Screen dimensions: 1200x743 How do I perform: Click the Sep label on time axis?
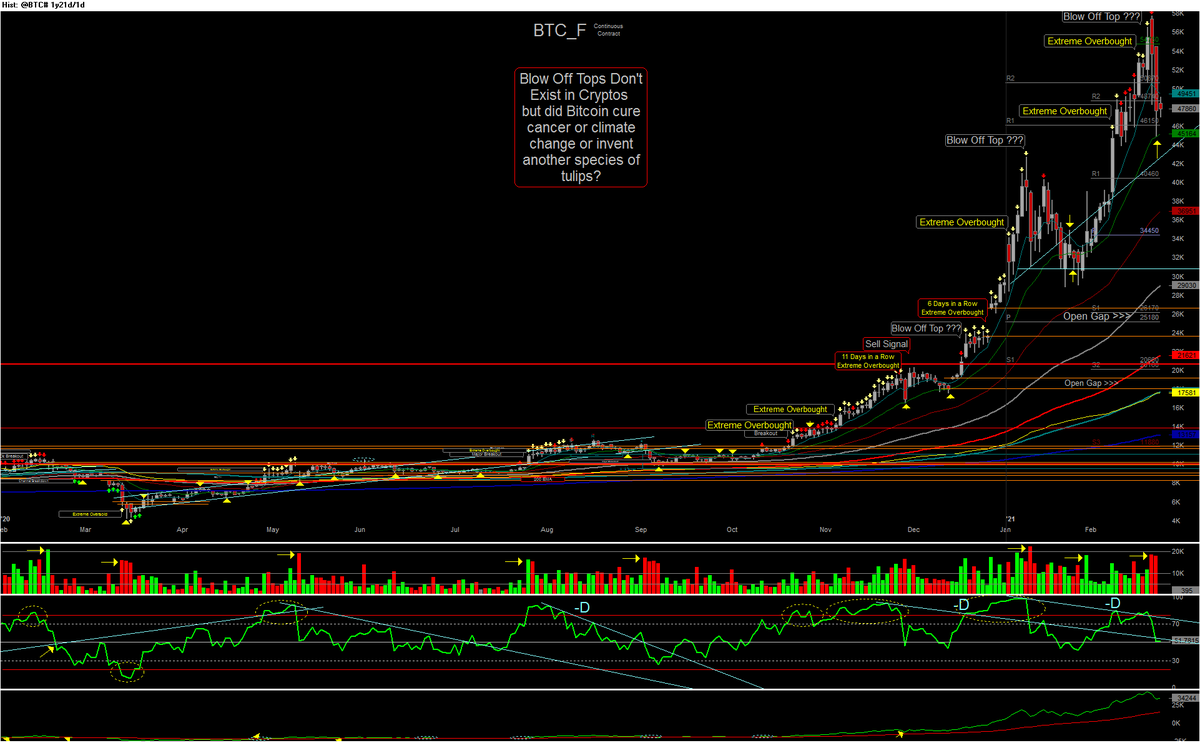pyautogui.click(x=641, y=528)
